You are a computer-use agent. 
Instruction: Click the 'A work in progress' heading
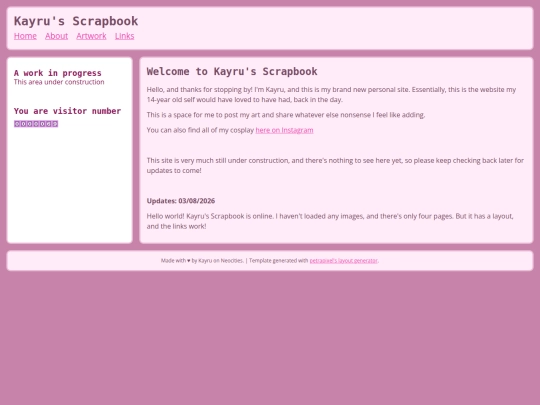point(58,73)
